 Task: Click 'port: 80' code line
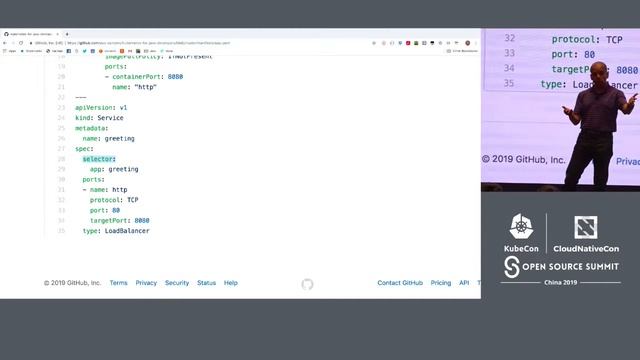105,210
